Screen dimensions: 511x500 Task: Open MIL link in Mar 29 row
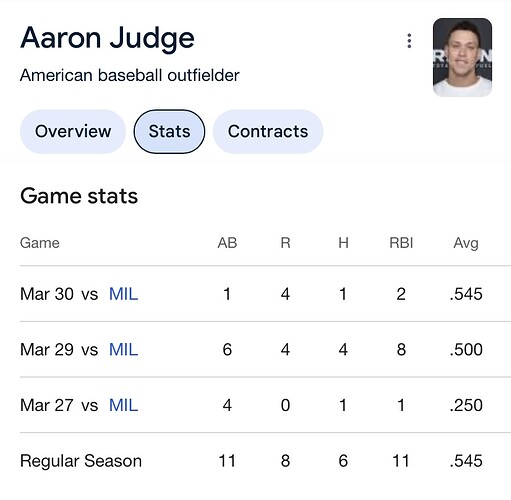pos(124,350)
